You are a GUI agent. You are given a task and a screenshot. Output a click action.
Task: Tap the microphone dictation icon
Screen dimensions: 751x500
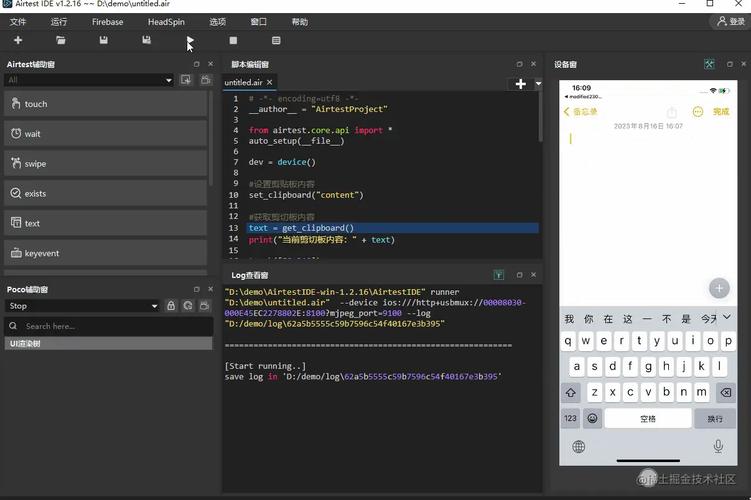click(718, 446)
